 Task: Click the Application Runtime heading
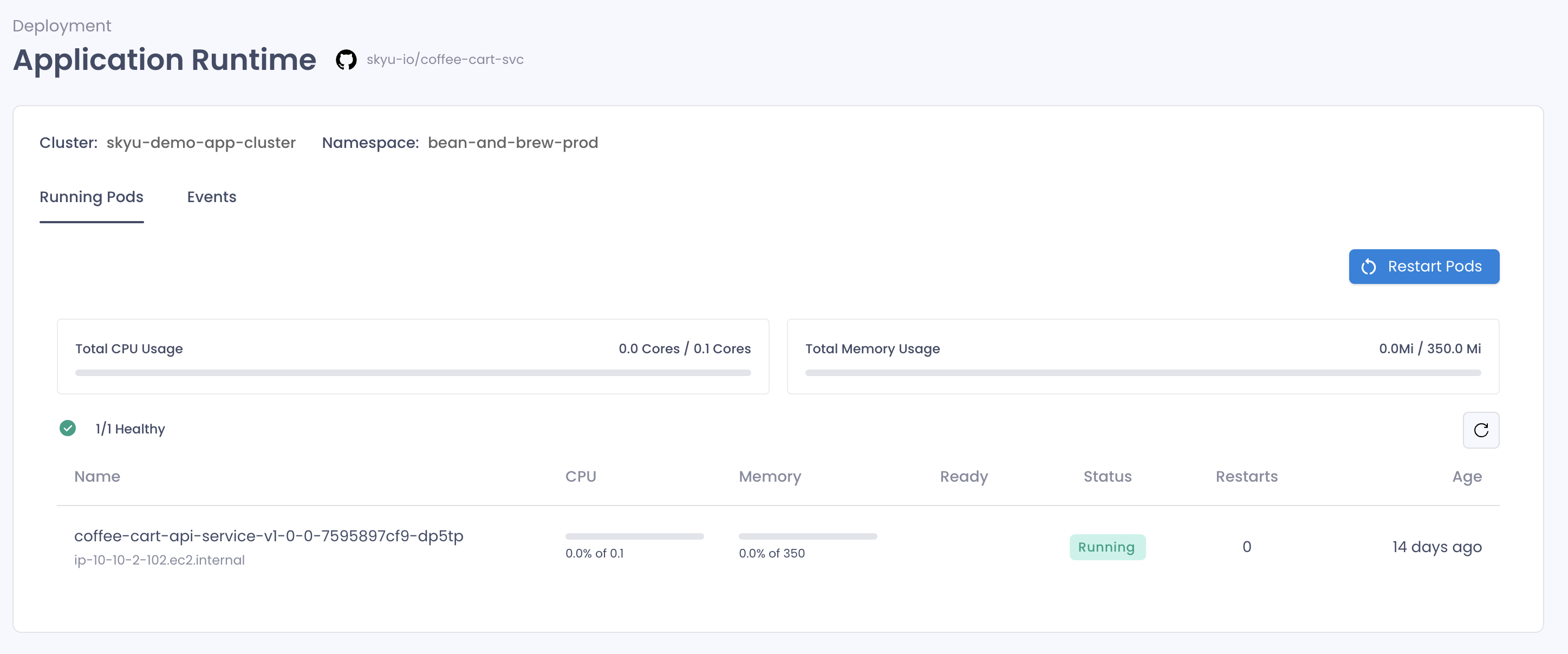[x=164, y=60]
